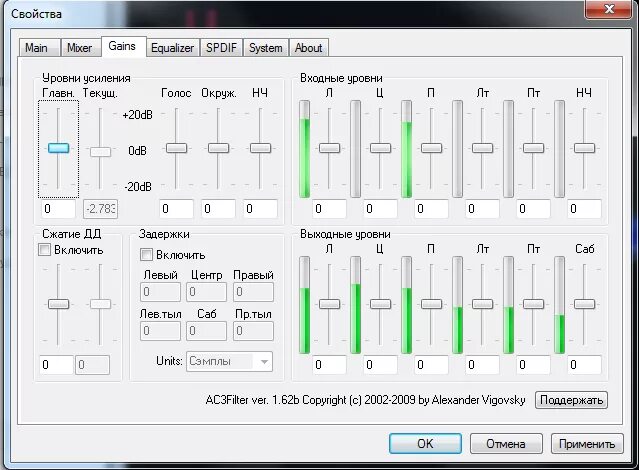Click input level Лт slider handle
This screenshot has width=639, height=470.
[483, 148]
